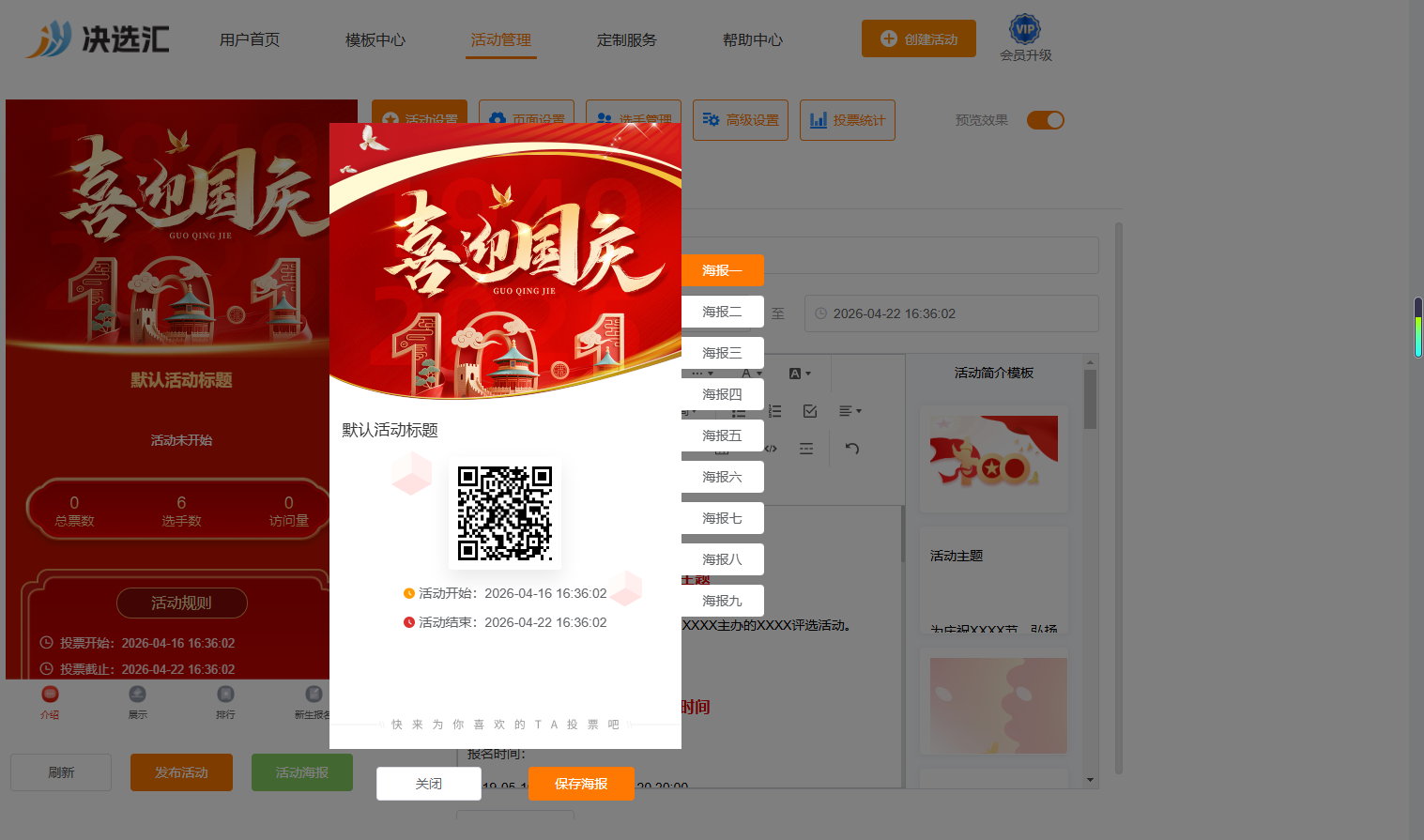Open the 帮助中心 menu
Viewport: 1424px width, 840px height.
[753, 39]
